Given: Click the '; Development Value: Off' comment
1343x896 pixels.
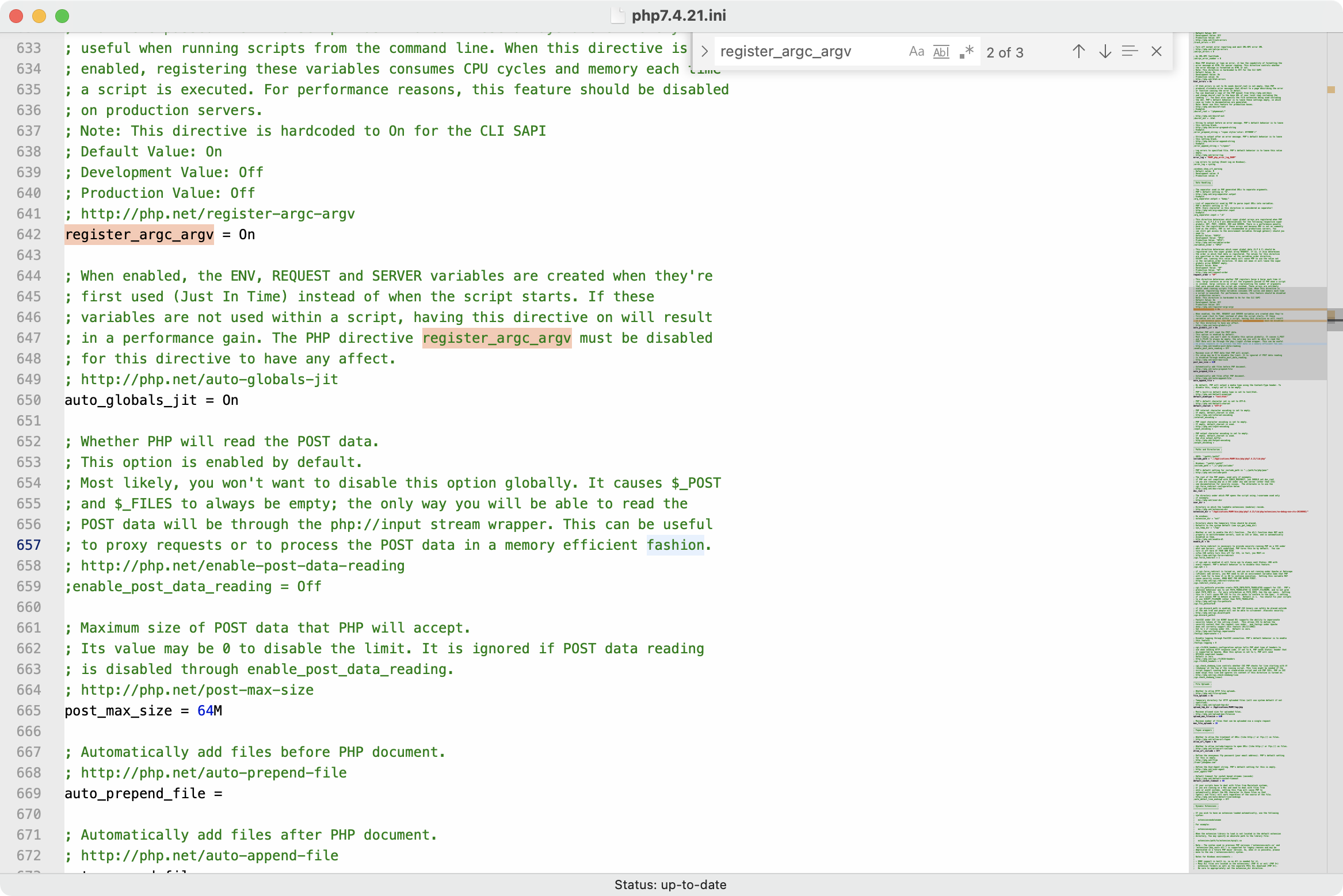Looking at the screenshot, I should click(x=164, y=173).
